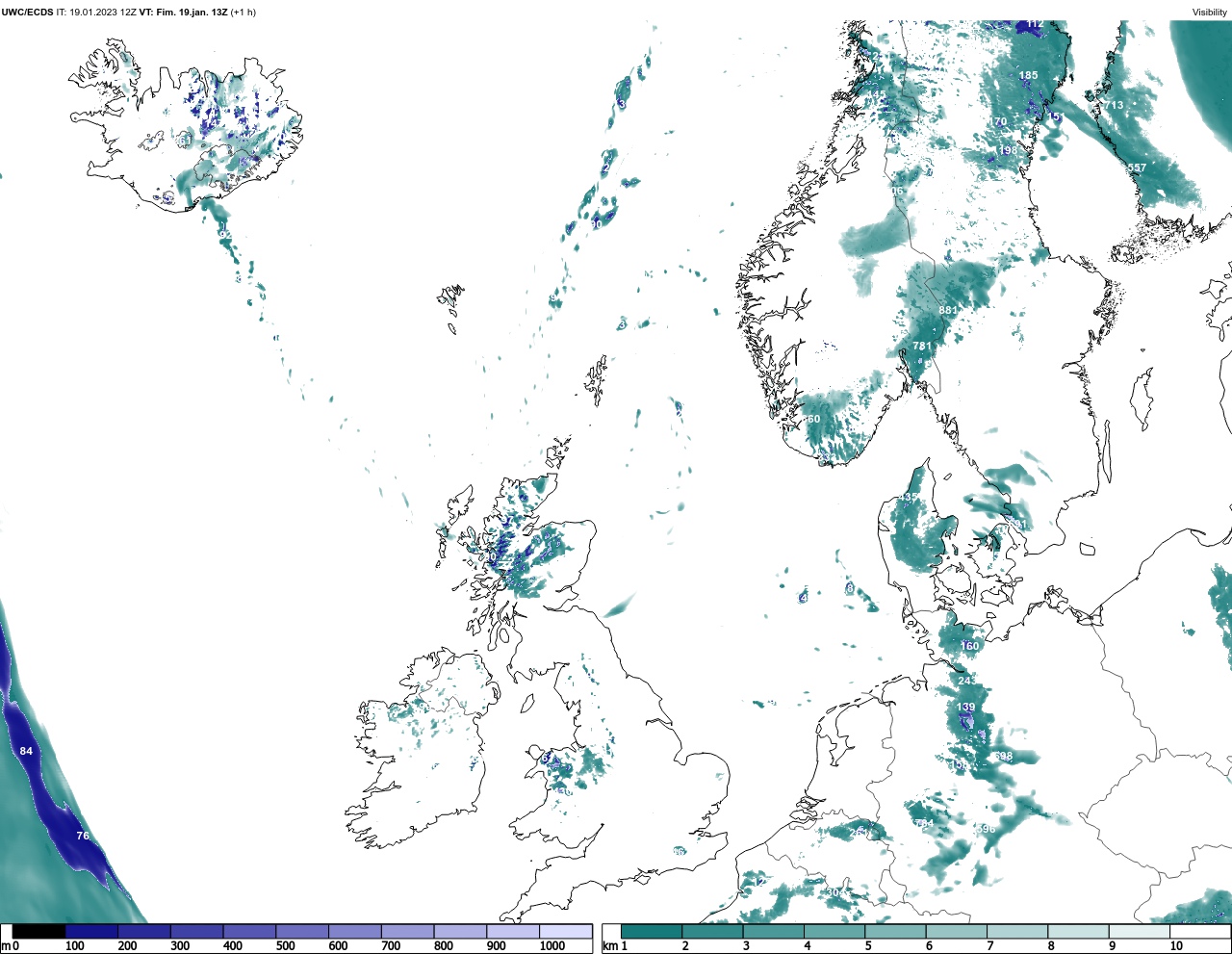The image size is (1232, 954).
Task: Click the '6' tick label on the km legend
Action: click(929, 946)
